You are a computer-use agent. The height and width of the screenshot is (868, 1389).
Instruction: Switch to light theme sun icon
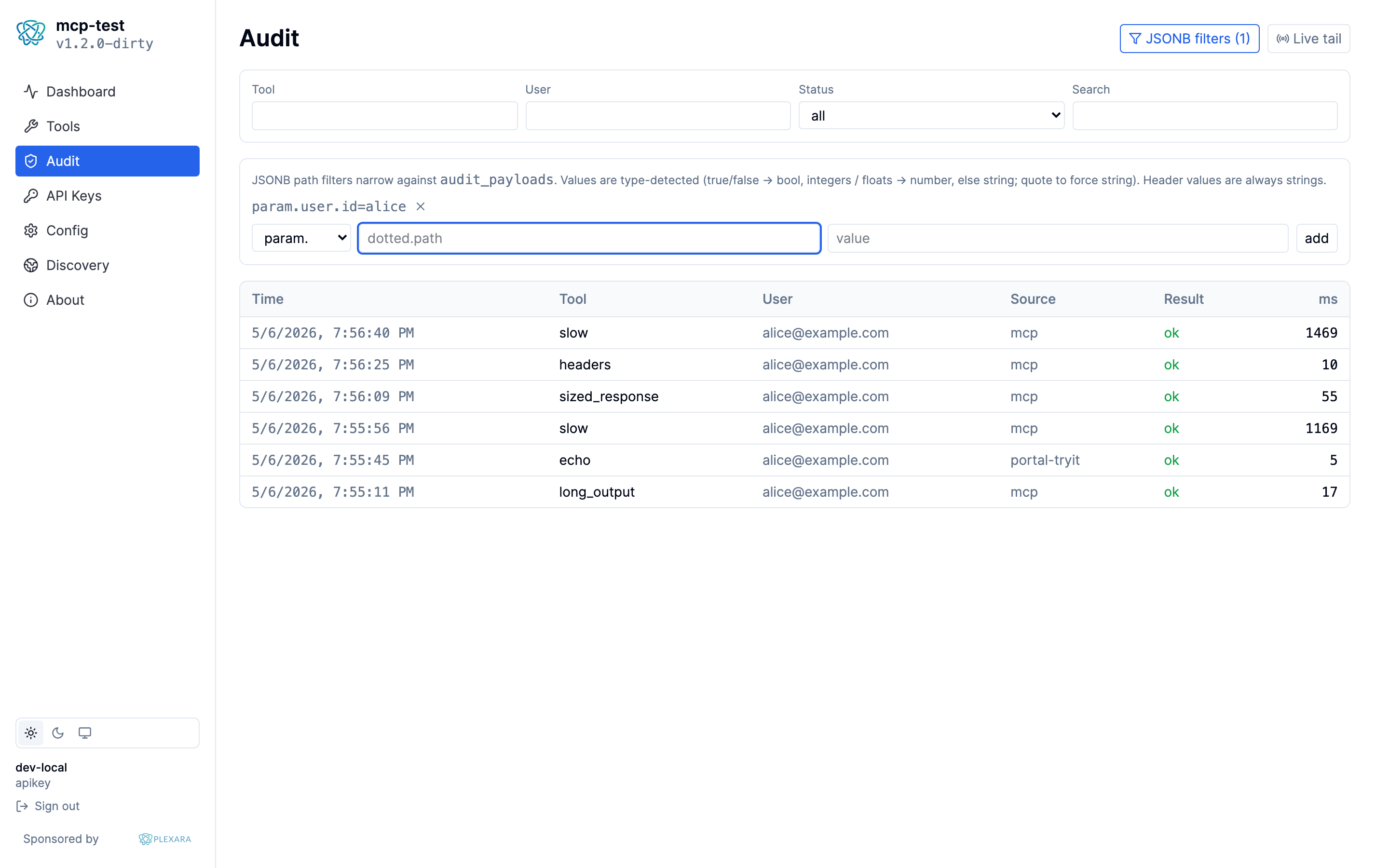tap(31, 733)
